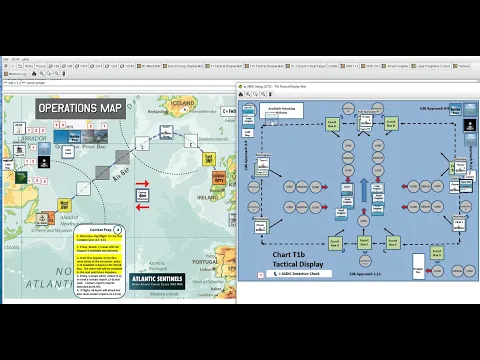Click the Combat Prep instruction card
The width and height of the screenshot is (480, 360).
coord(99,261)
